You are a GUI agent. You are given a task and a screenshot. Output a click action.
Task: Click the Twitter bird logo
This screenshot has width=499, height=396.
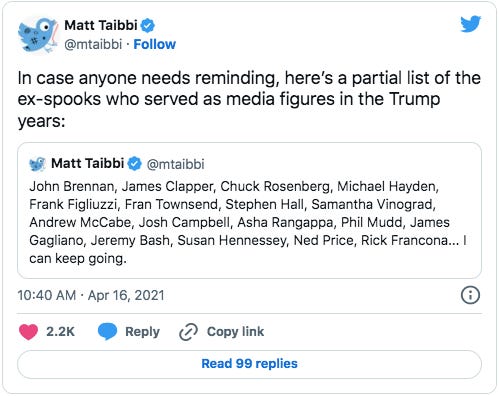470,24
